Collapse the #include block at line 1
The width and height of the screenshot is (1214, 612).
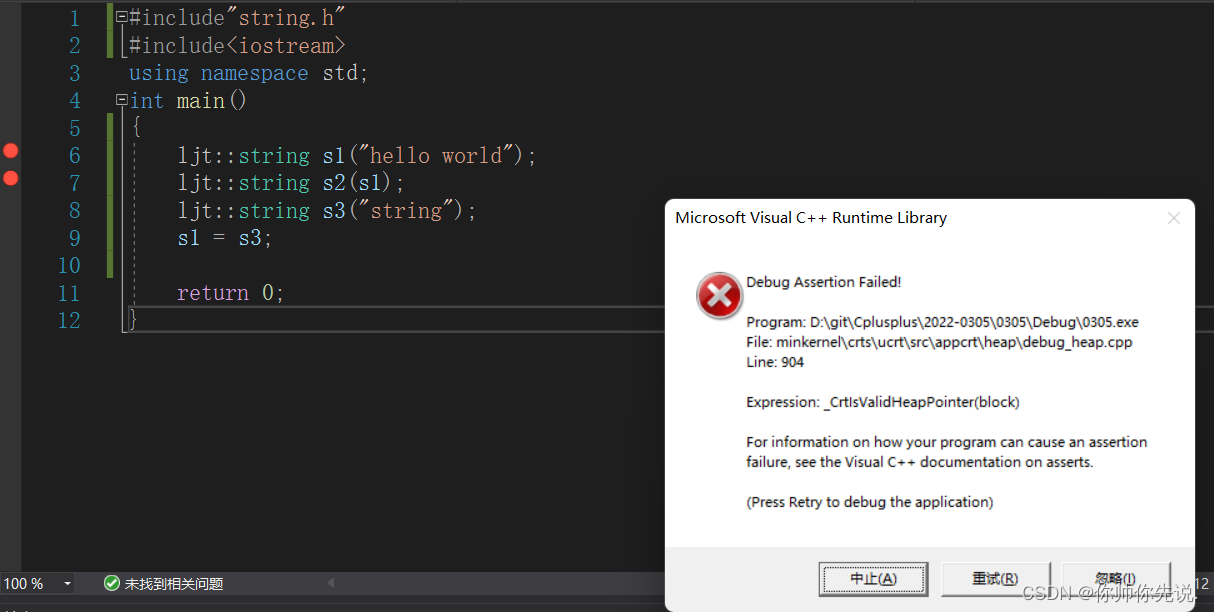[122, 17]
